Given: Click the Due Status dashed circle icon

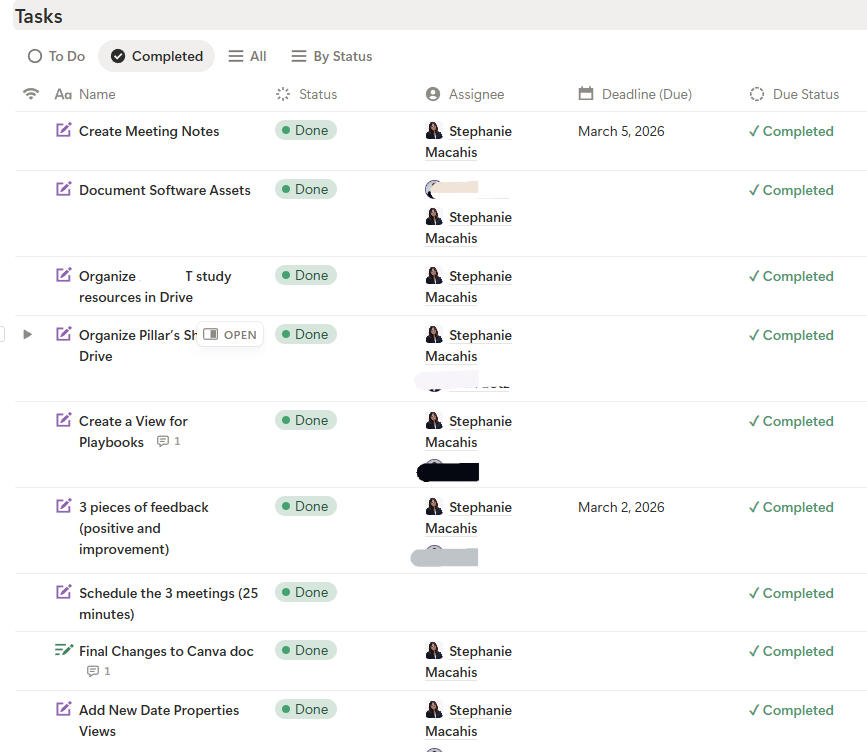Looking at the screenshot, I should pyautogui.click(x=757, y=94).
